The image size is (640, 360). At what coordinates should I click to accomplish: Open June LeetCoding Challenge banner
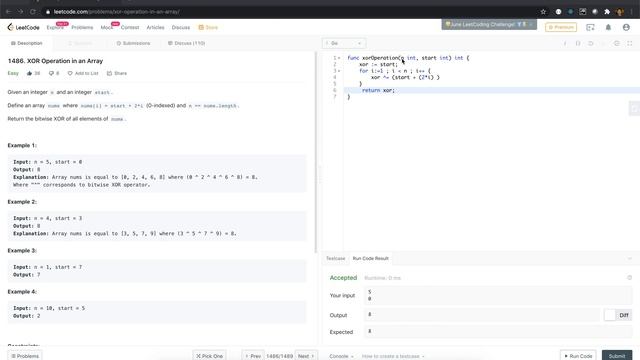pyautogui.click(x=489, y=24)
